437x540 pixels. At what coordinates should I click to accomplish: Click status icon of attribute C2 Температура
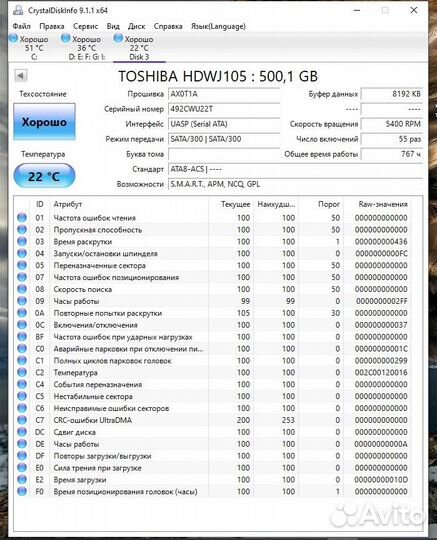[22, 372]
